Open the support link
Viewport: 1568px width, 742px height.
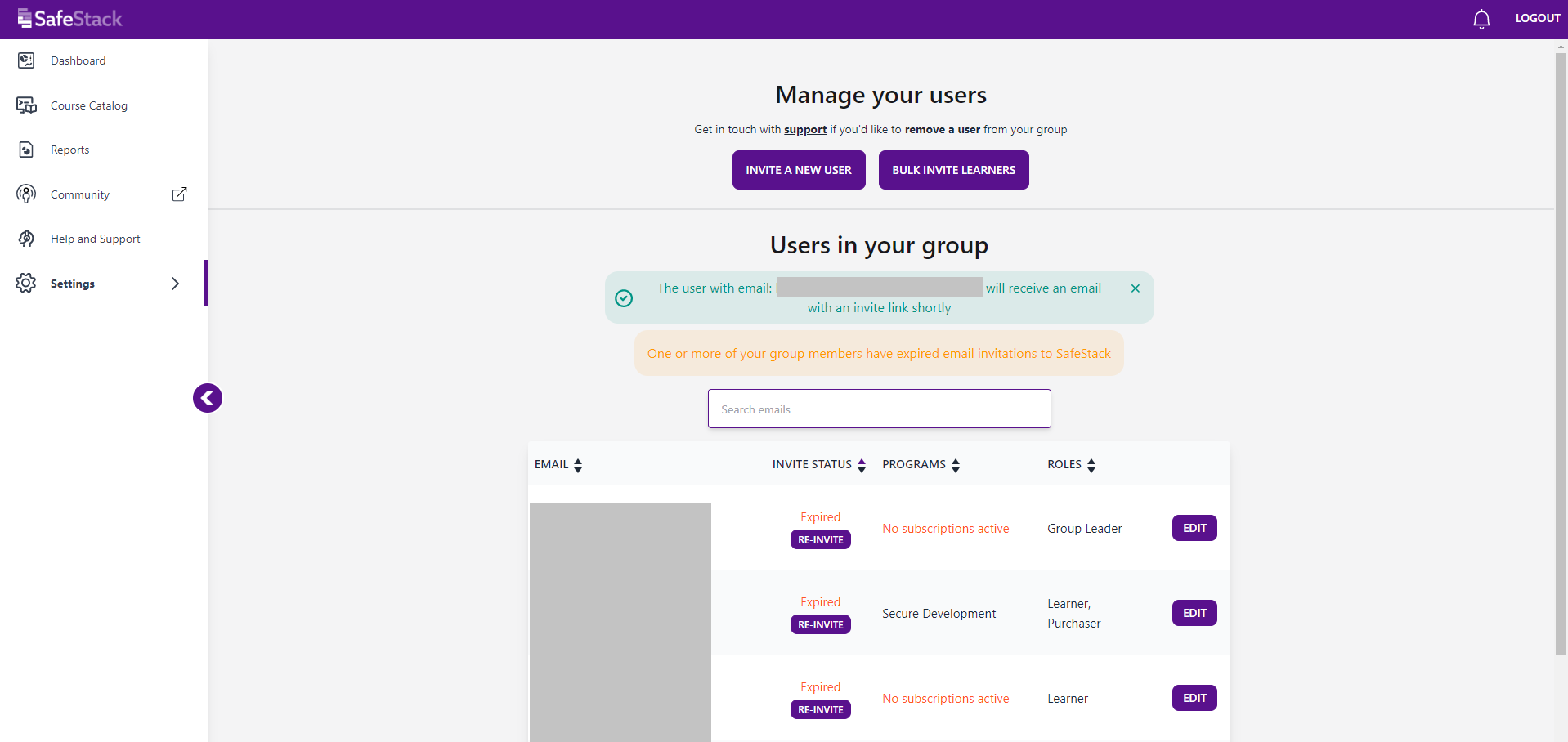805,129
